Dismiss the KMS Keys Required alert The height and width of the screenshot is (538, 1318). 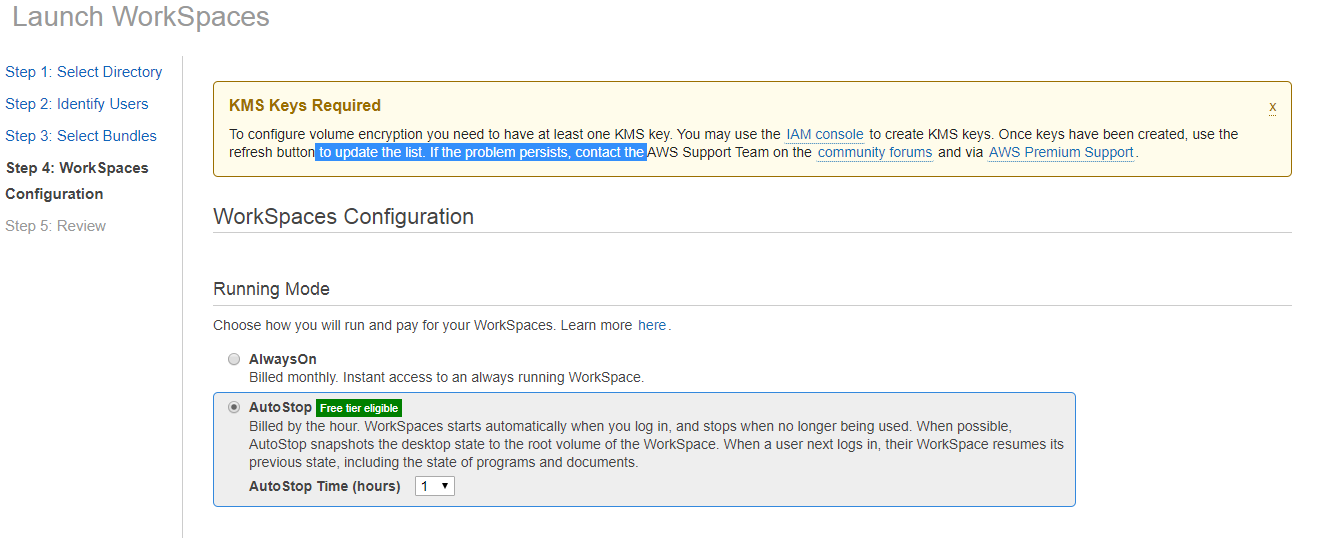[x=1272, y=106]
